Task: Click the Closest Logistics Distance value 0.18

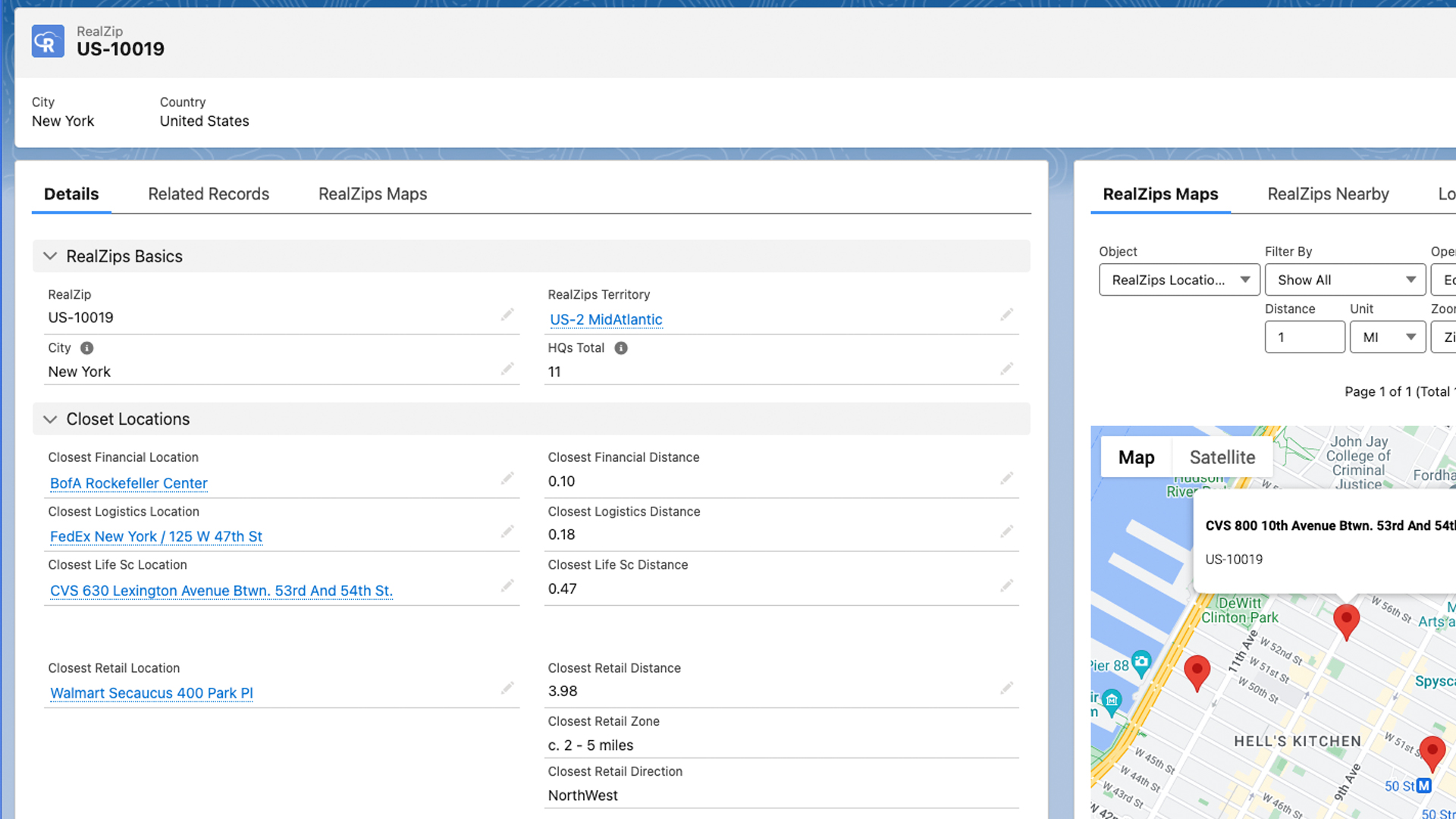Action: tap(561, 535)
